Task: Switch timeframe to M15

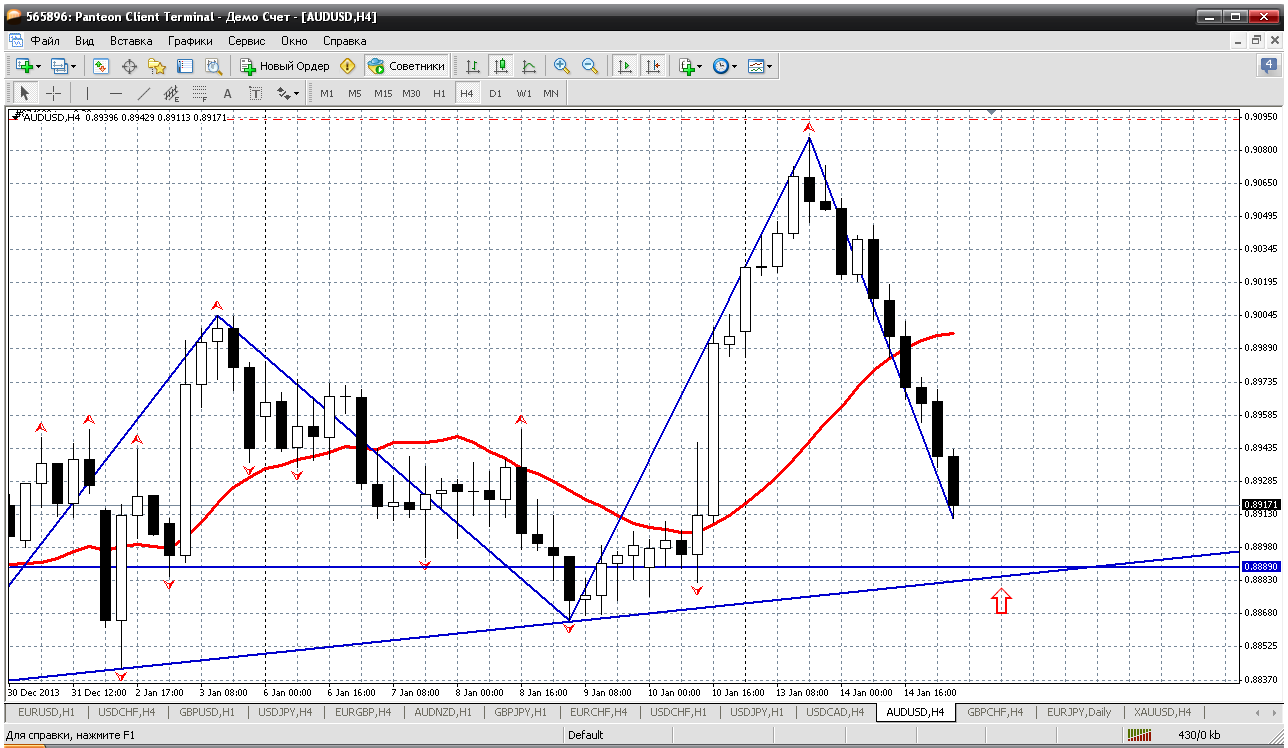Action: coord(383,93)
